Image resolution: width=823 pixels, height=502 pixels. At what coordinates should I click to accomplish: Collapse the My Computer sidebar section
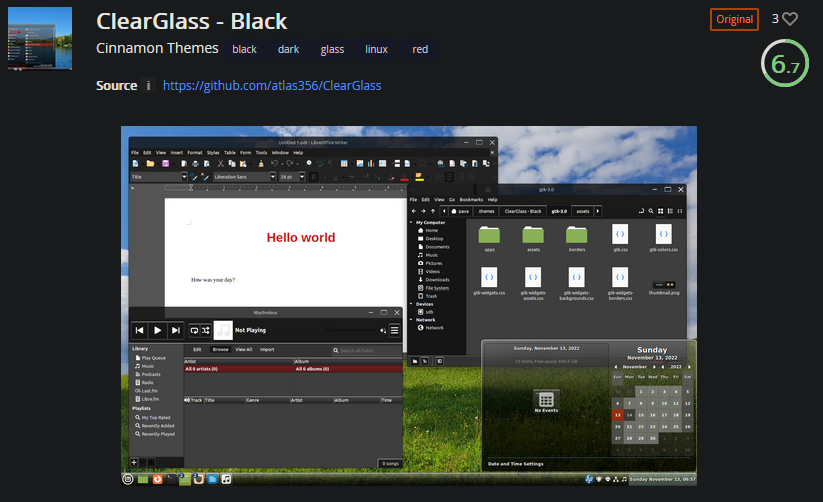click(x=411, y=223)
